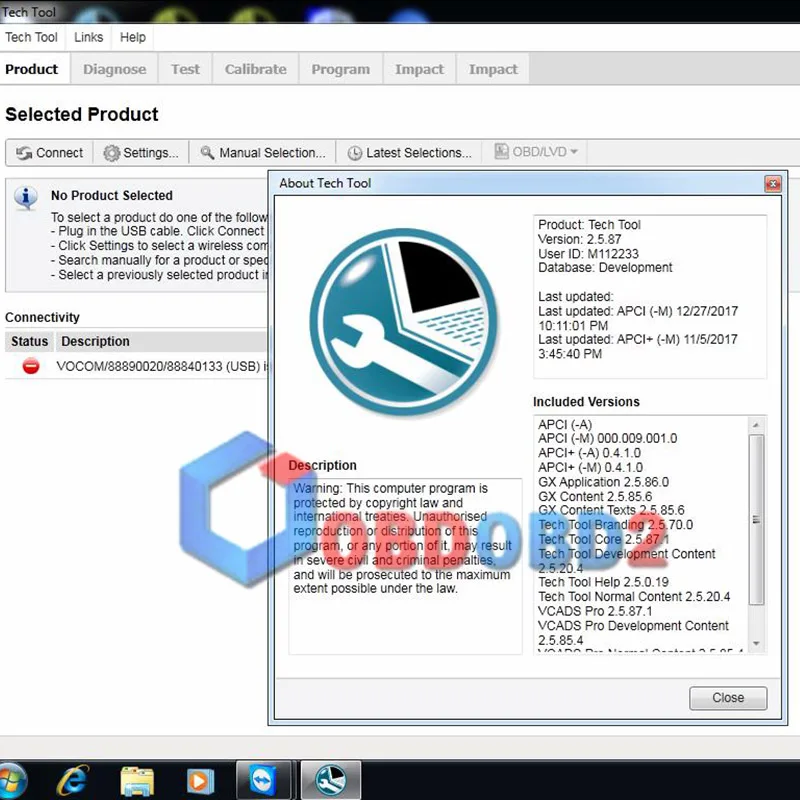Select the first Impact tab
The width and height of the screenshot is (800, 800).
click(419, 69)
